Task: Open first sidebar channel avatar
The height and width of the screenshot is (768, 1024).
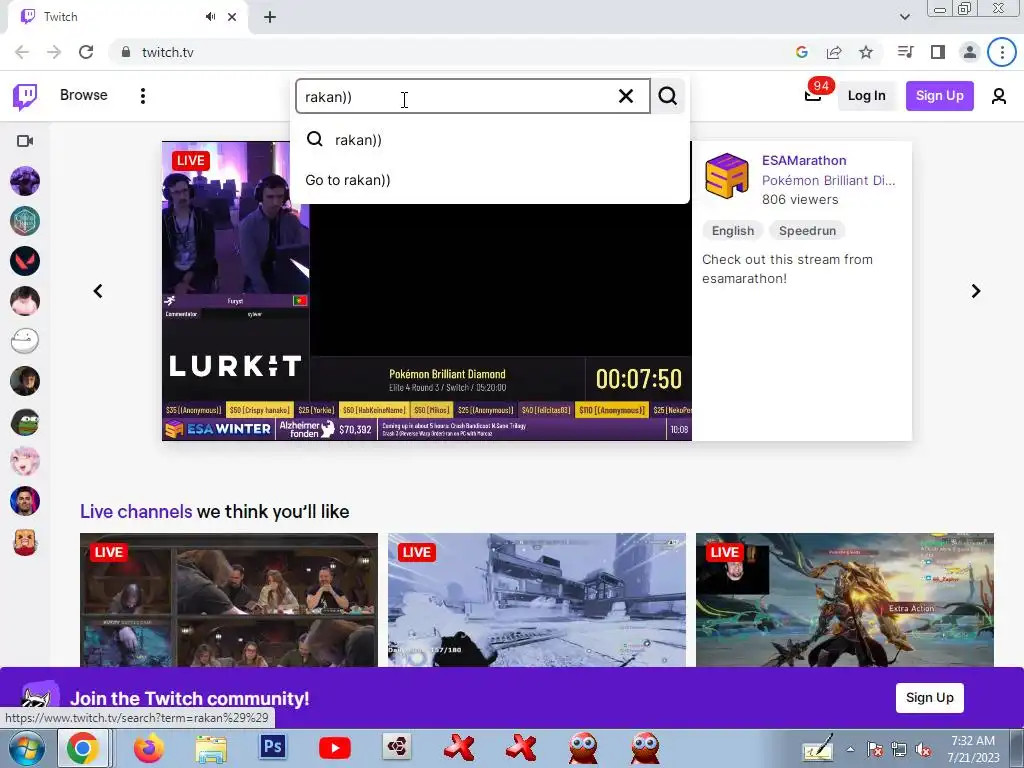Action: pos(25,181)
